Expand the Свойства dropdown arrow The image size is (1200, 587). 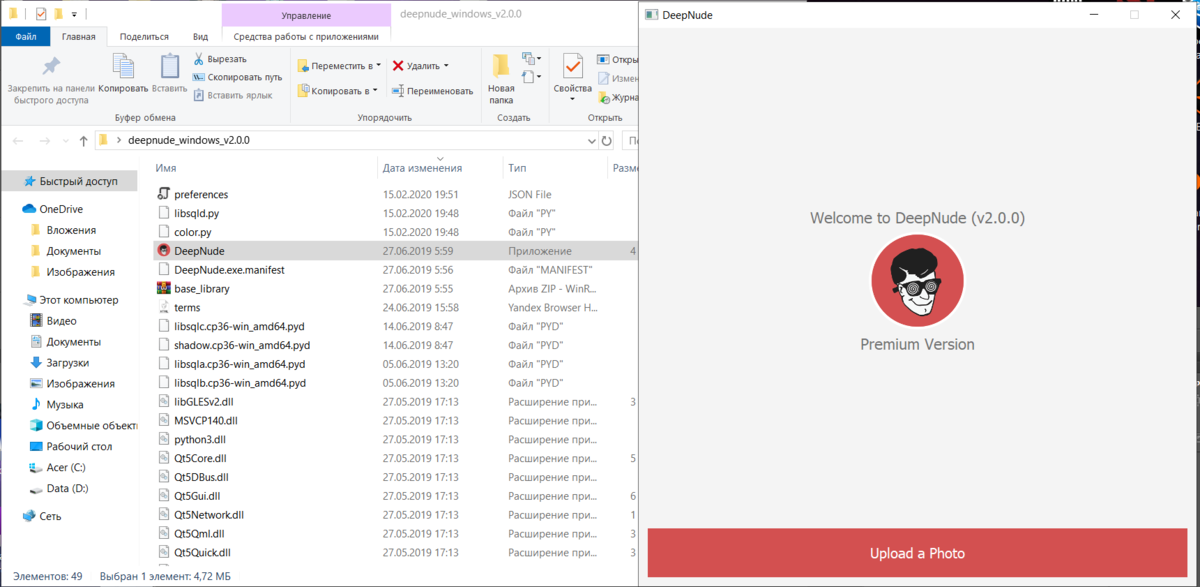click(572, 101)
